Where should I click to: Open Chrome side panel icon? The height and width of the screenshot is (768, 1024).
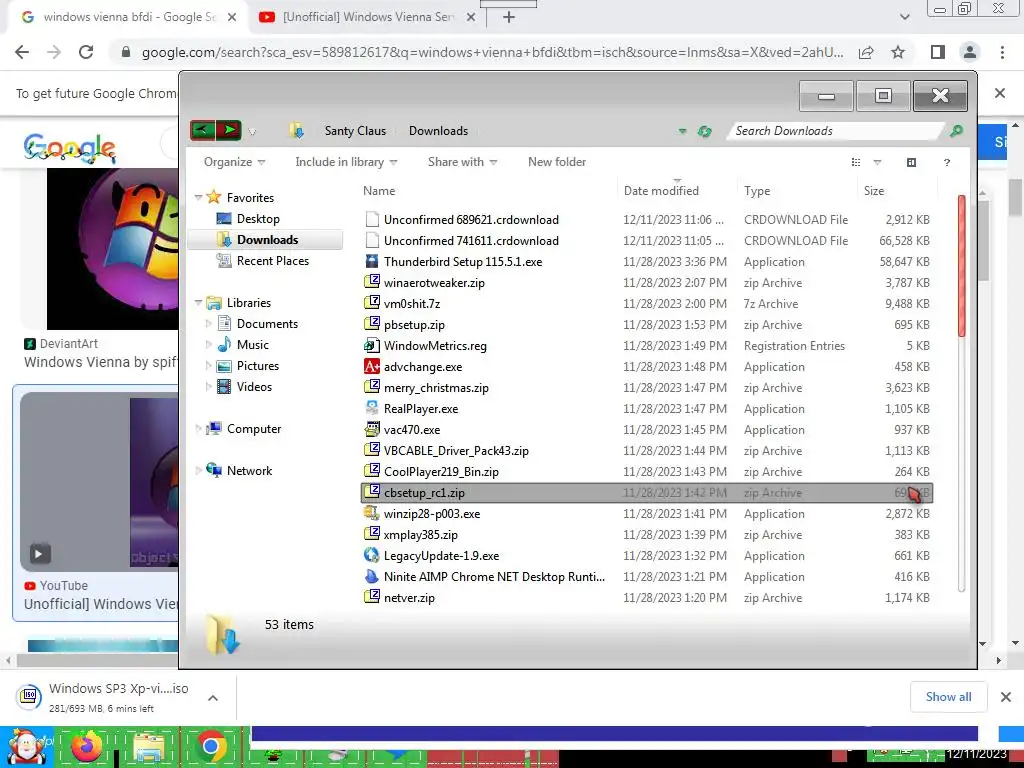click(x=937, y=52)
